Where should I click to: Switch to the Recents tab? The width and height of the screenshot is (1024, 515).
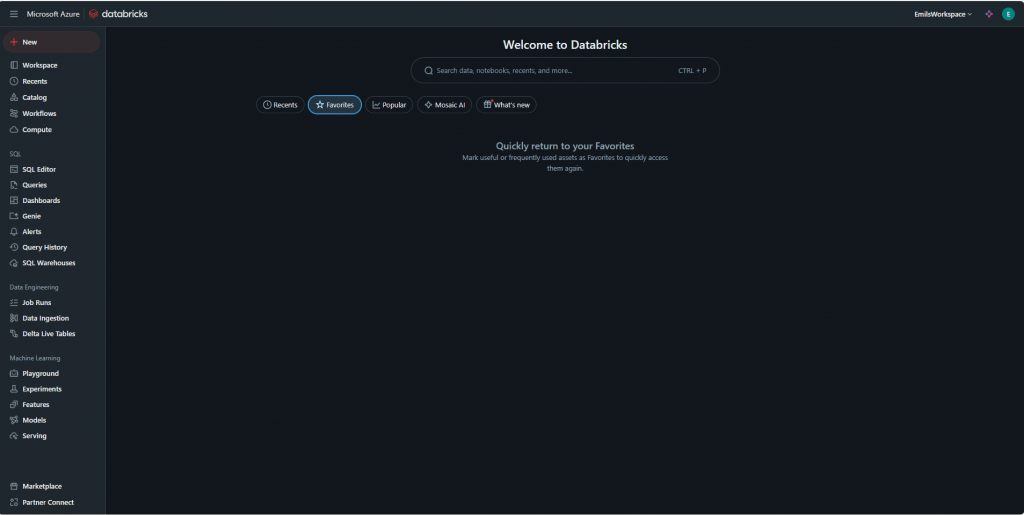pyautogui.click(x=280, y=104)
